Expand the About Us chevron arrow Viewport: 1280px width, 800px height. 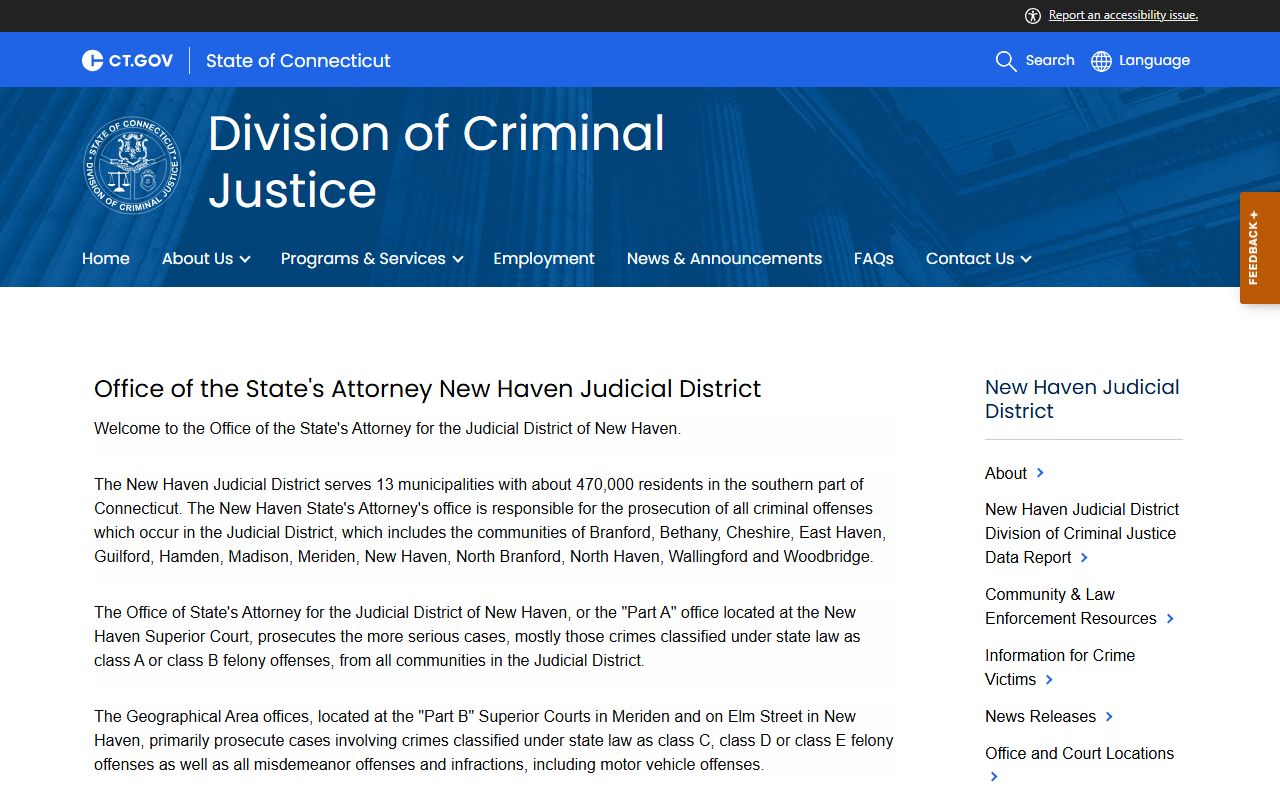coord(244,259)
